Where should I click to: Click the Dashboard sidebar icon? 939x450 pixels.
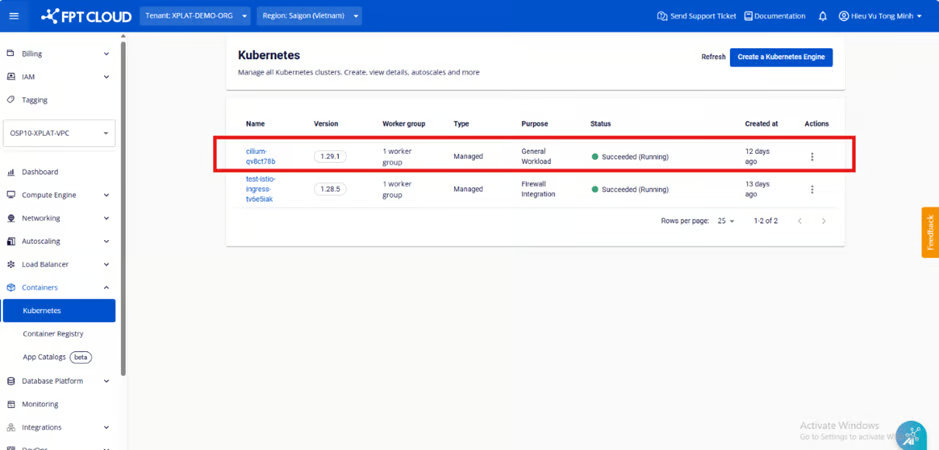(11, 172)
